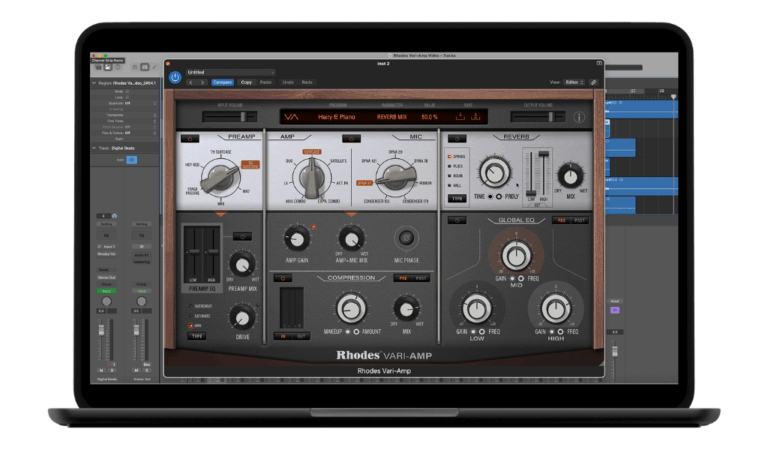Screen dimensions: 768x450
Task: Open the plugin link chain icon
Action: click(x=593, y=82)
